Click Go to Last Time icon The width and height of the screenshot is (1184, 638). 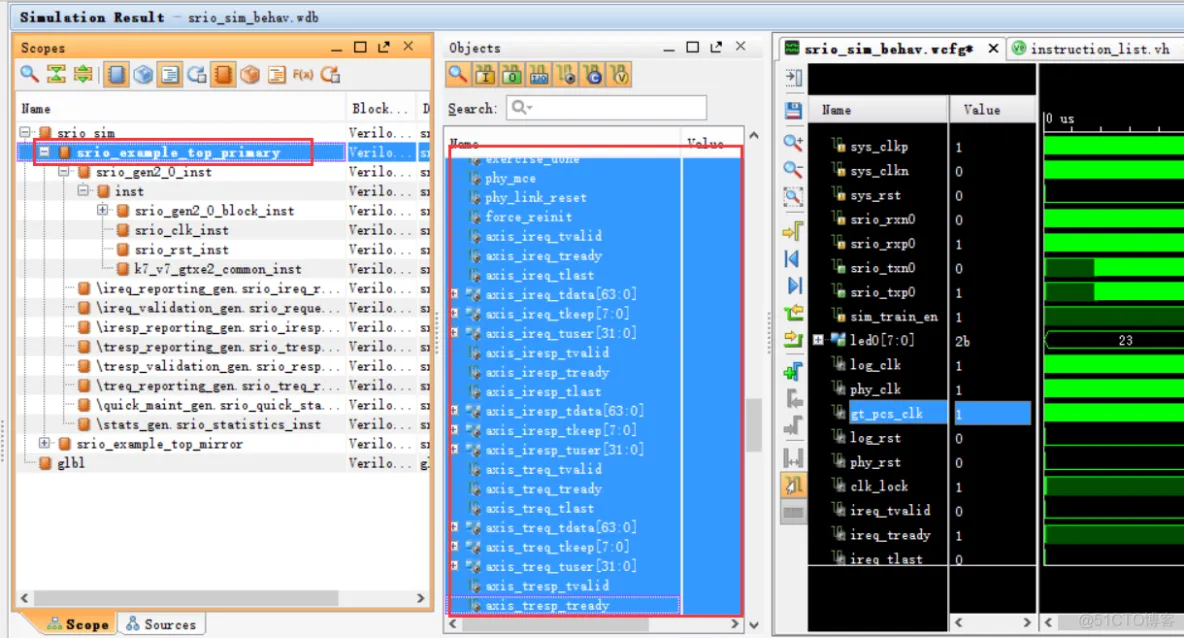point(793,285)
